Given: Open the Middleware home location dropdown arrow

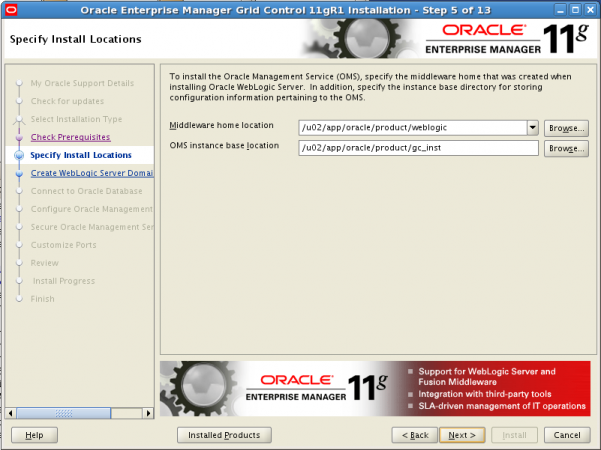Looking at the screenshot, I should click(532, 128).
